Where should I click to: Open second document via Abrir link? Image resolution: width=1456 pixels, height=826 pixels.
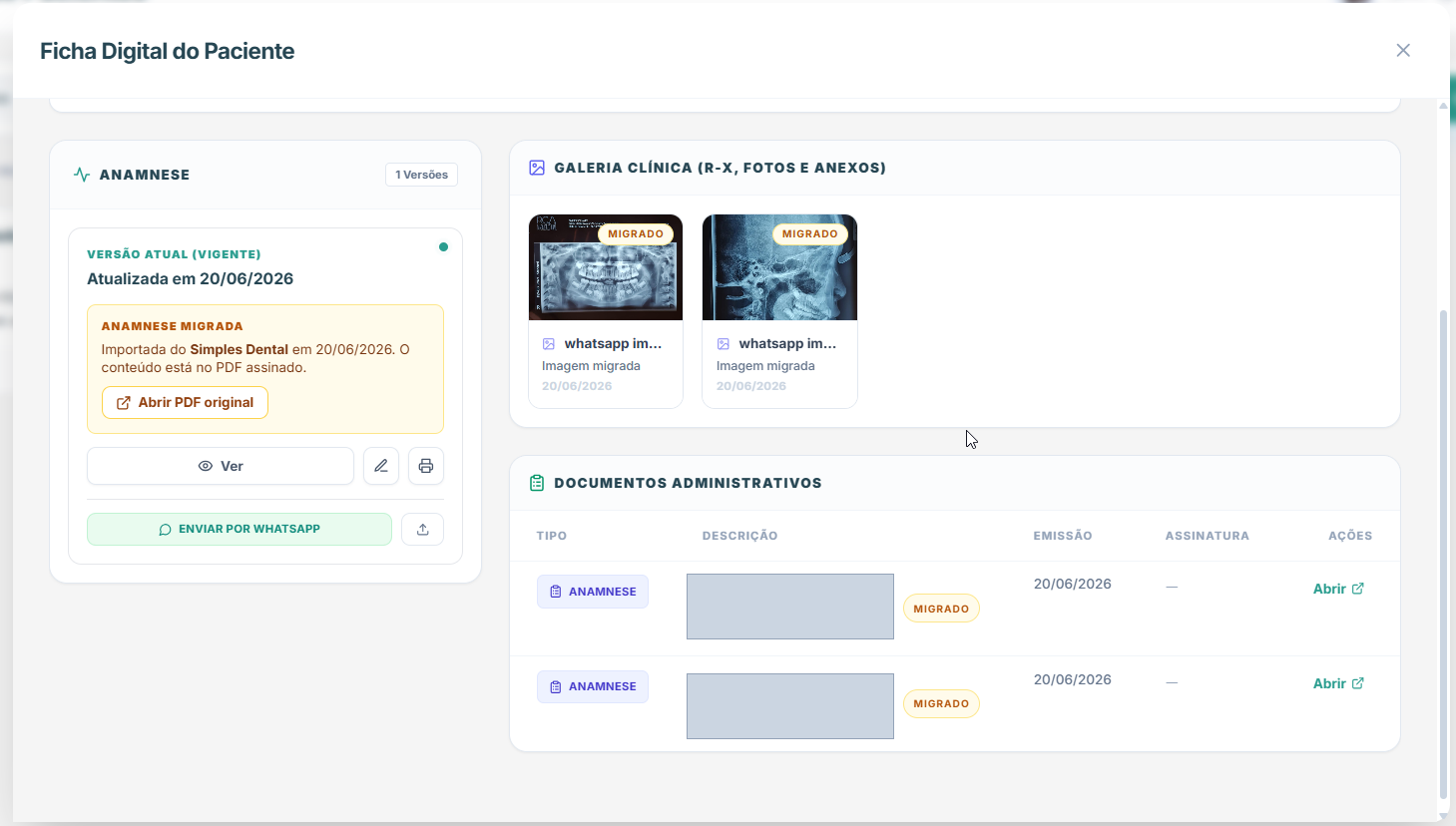1338,683
